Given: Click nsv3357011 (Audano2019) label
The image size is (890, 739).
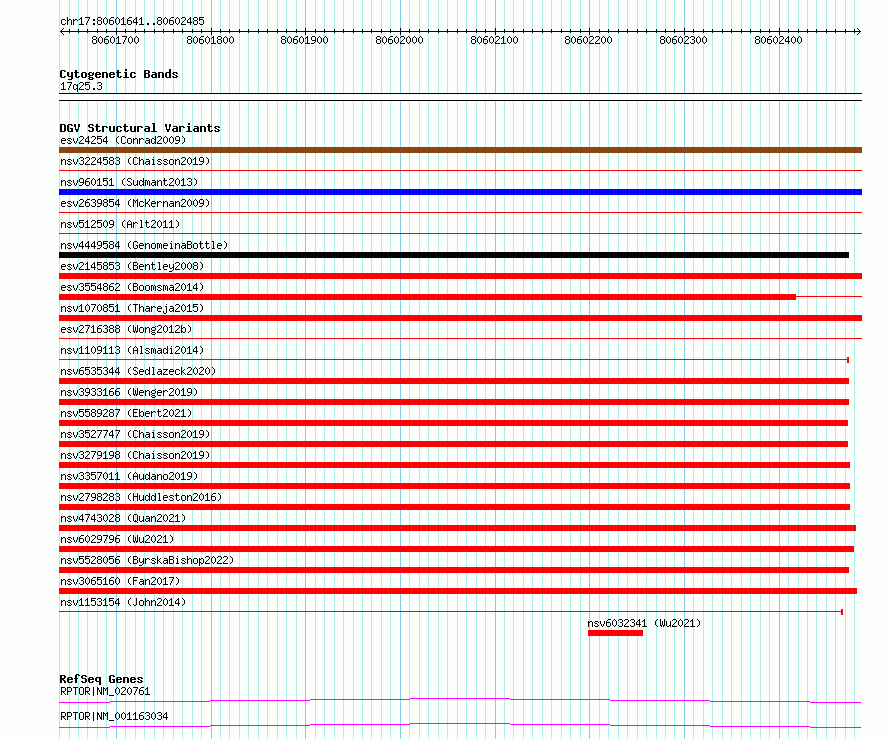Looking at the screenshot, I should pyautogui.click(x=129, y=476).
